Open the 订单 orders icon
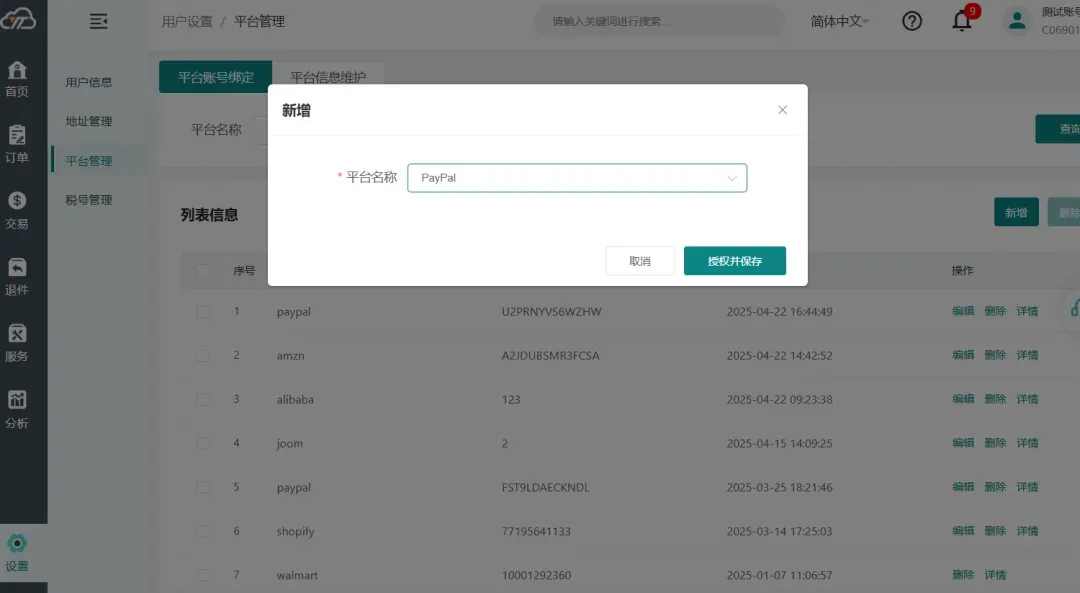 coord(17,135)
